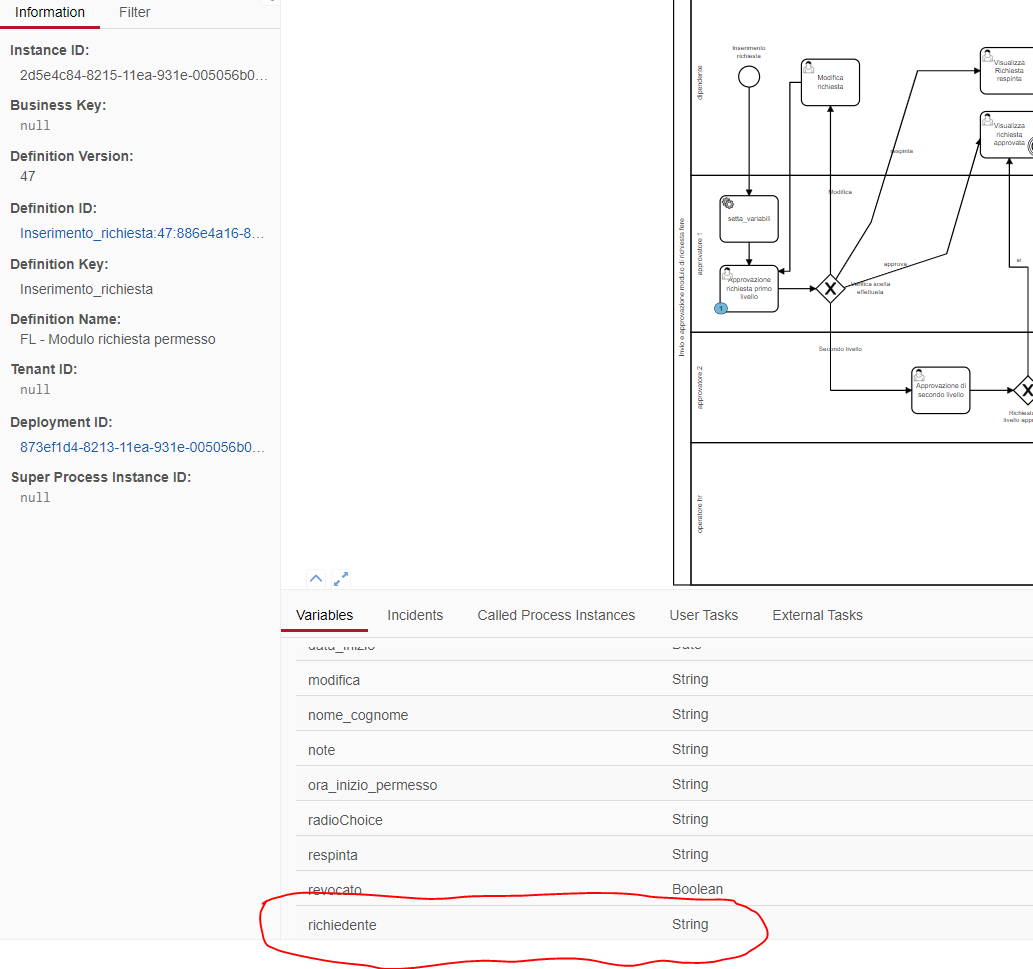The image size is (1033, 969).
Task: Switch to the Incidents tab
Action: [415, 615]
